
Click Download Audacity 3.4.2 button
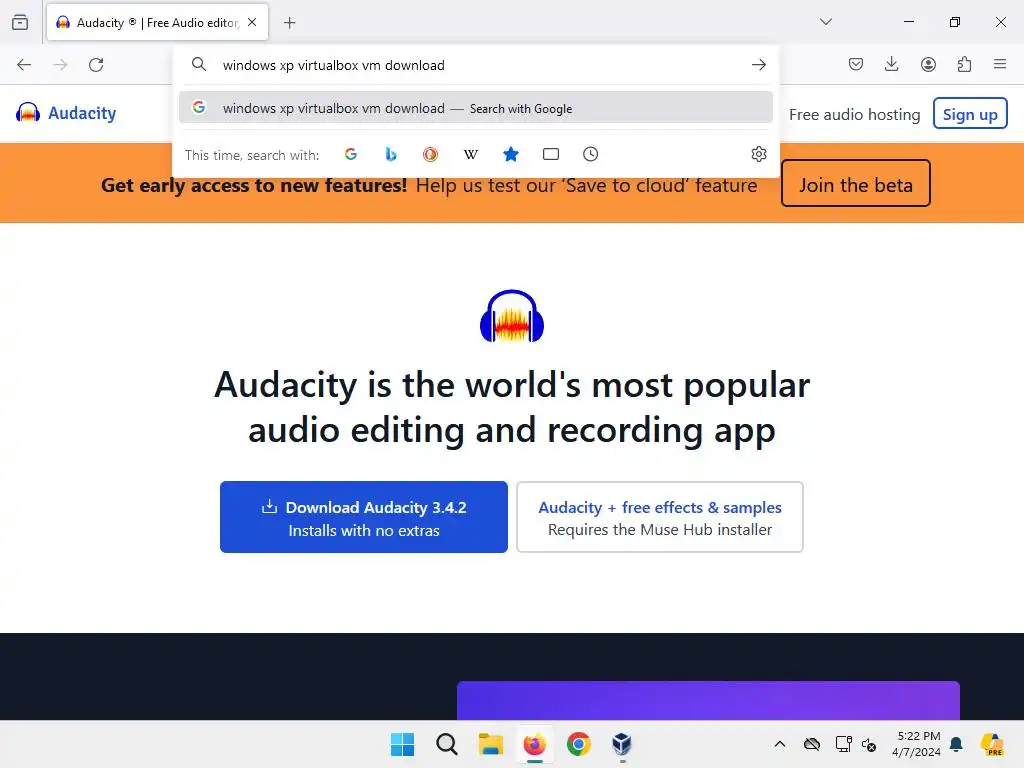(364, 517)
